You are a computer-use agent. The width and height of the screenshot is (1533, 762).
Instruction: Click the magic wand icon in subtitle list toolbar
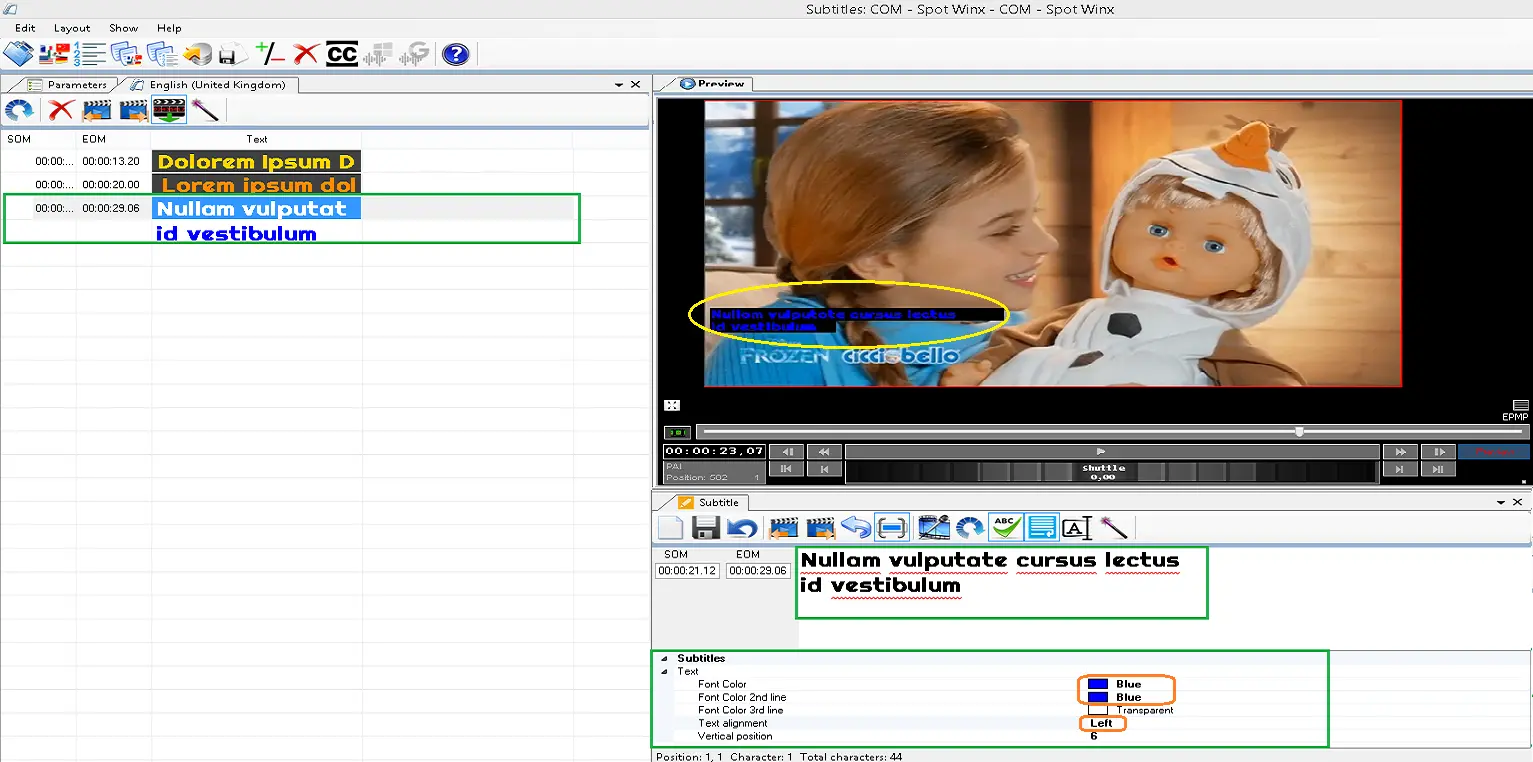click(206, 110)
